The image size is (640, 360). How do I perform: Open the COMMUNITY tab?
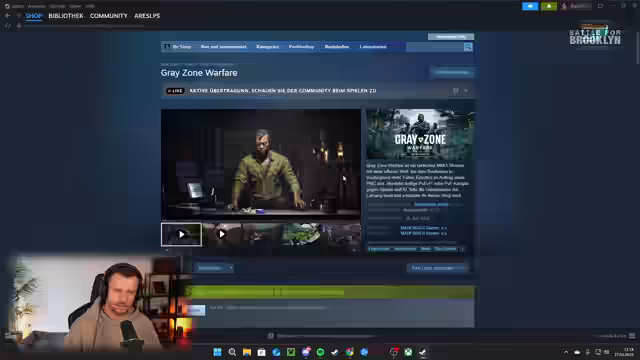point(109,16)
